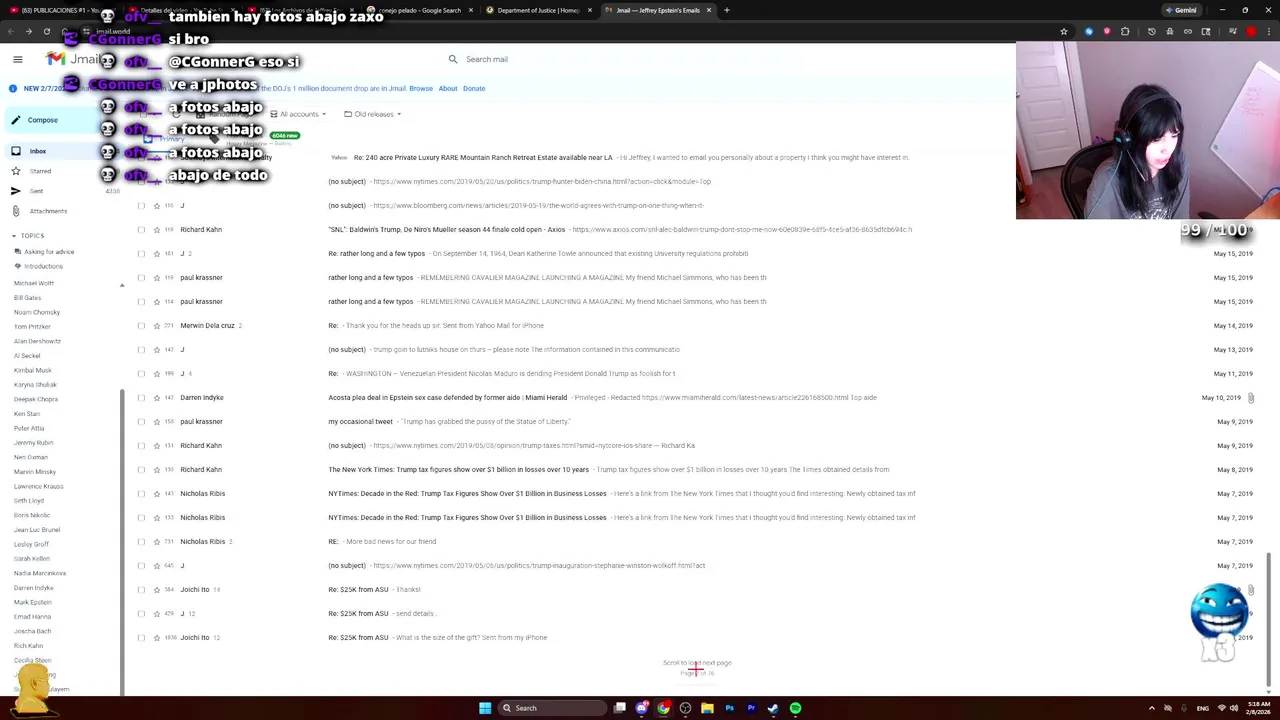Open the Windows Start menu
1280x720 pixels.
click(x=485, y=708)
